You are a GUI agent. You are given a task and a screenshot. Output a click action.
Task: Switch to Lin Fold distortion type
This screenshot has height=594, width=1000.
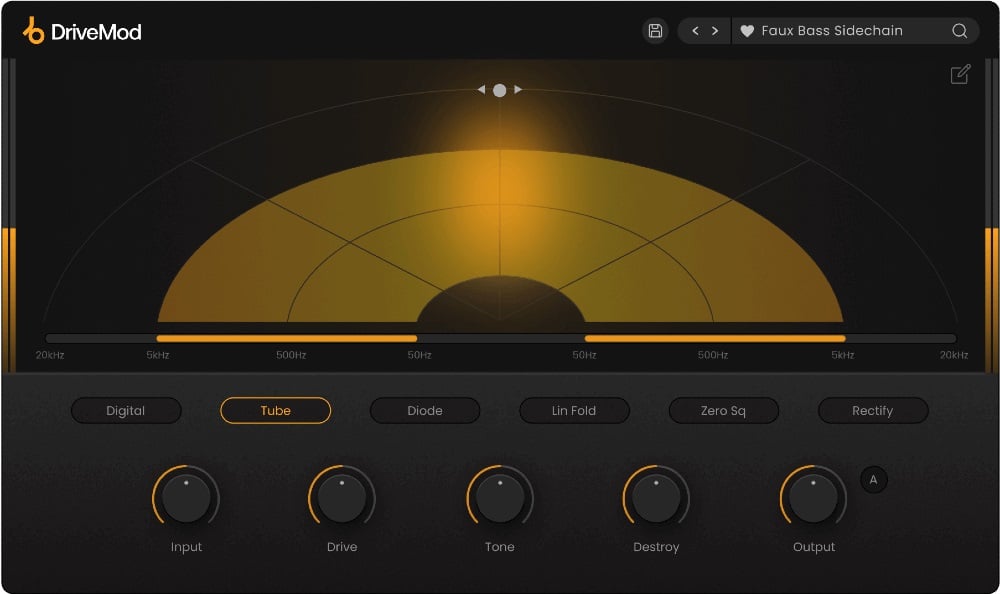[574, 411]
